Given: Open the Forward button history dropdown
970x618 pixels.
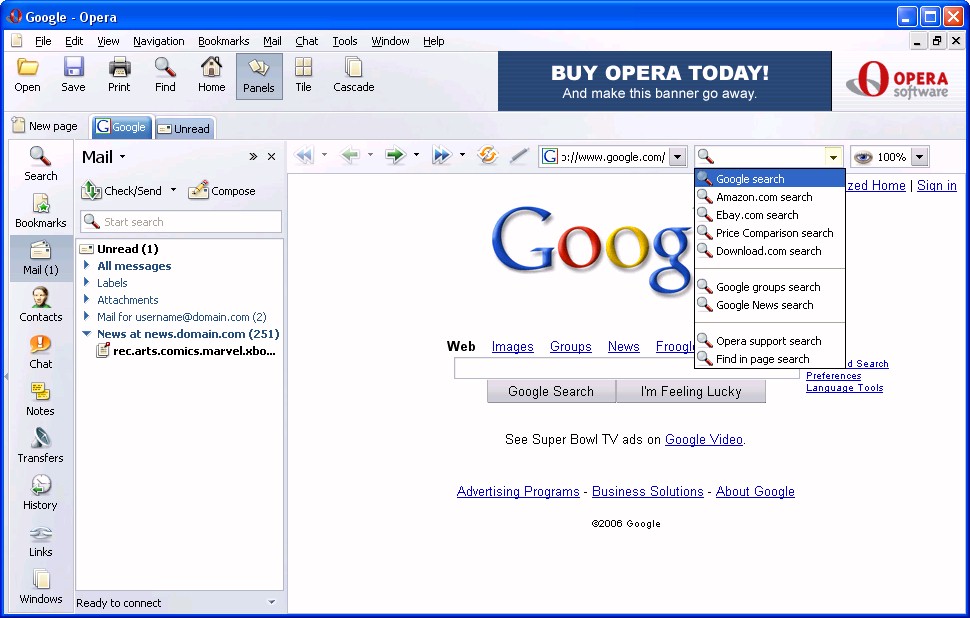Looking at the screenshot, I should point(416,155).
